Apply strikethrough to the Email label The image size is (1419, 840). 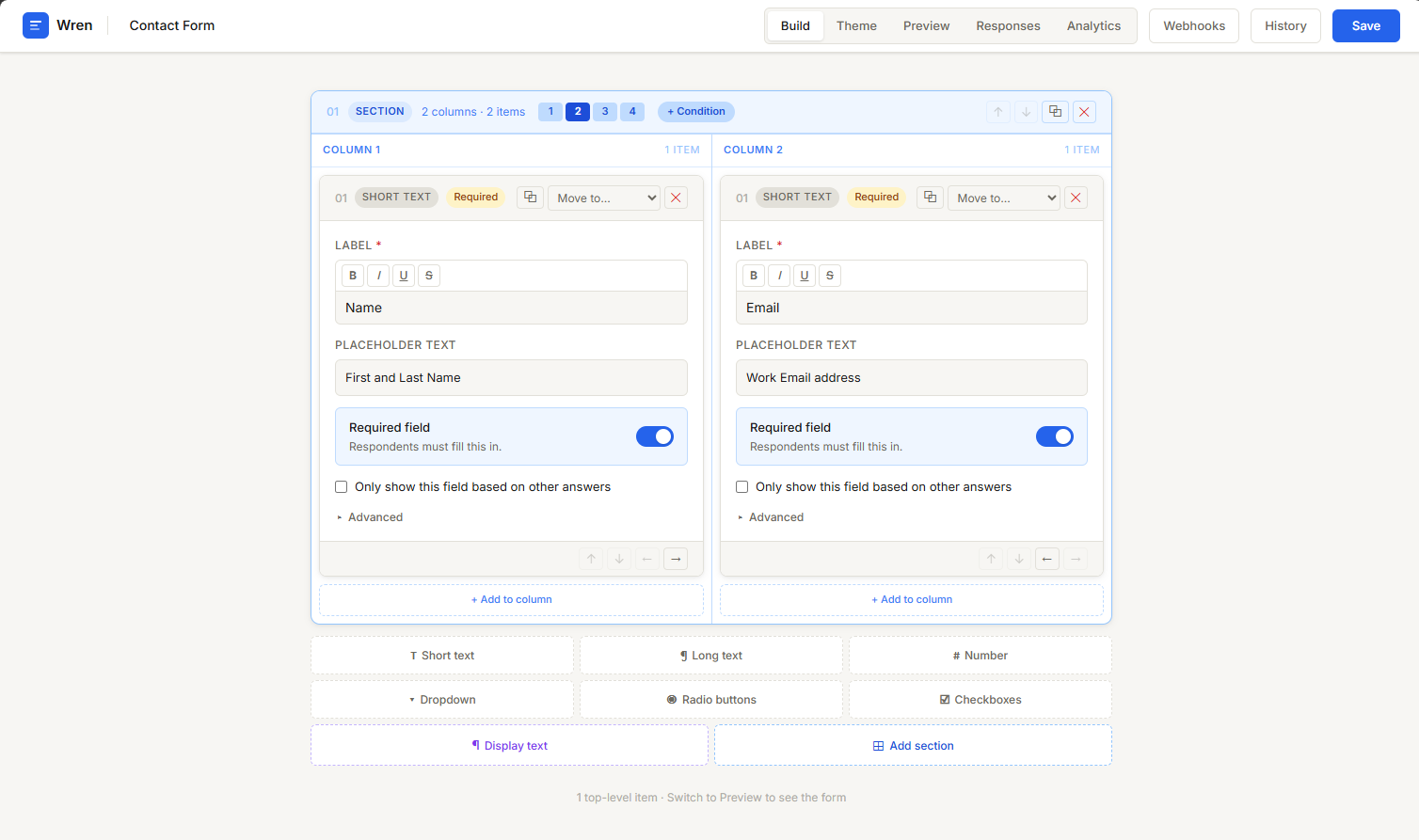pyautogui.click(x=829, y=276)
